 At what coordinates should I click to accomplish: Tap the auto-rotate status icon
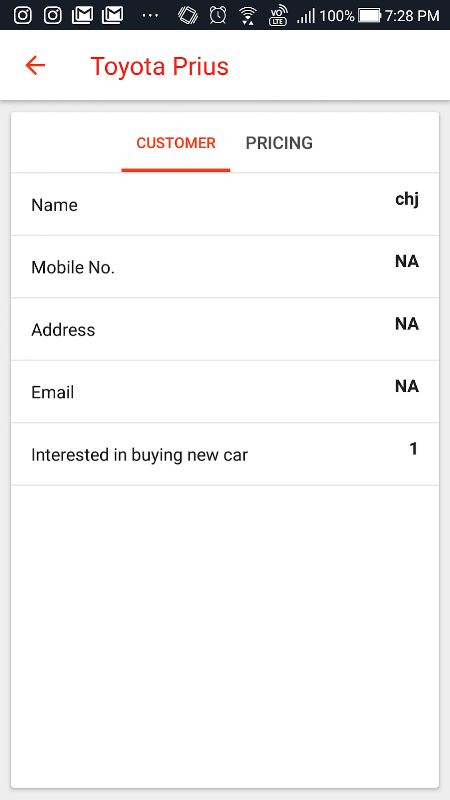[187, 15]
